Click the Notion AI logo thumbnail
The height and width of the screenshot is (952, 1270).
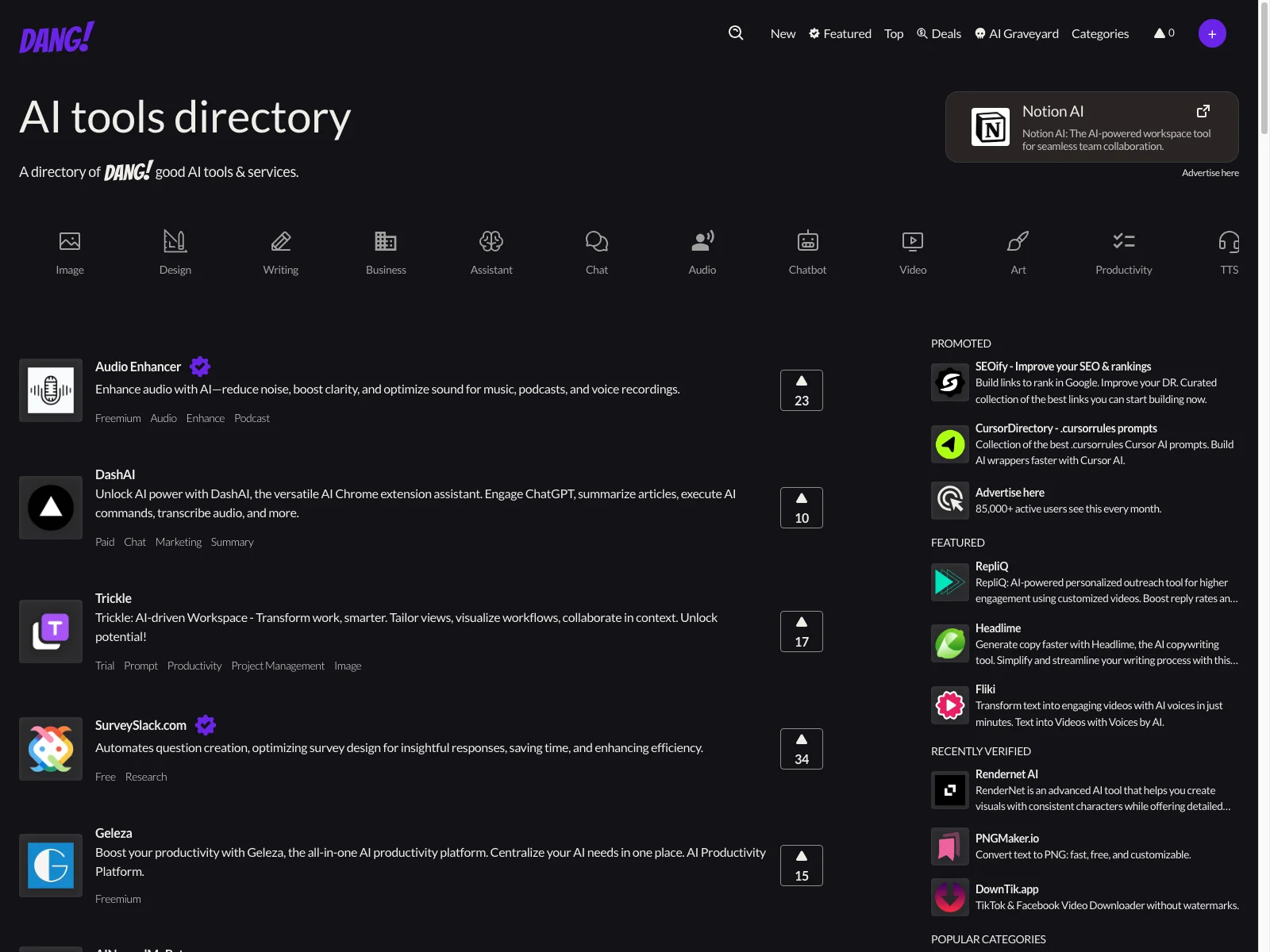[x=991, y=127]
